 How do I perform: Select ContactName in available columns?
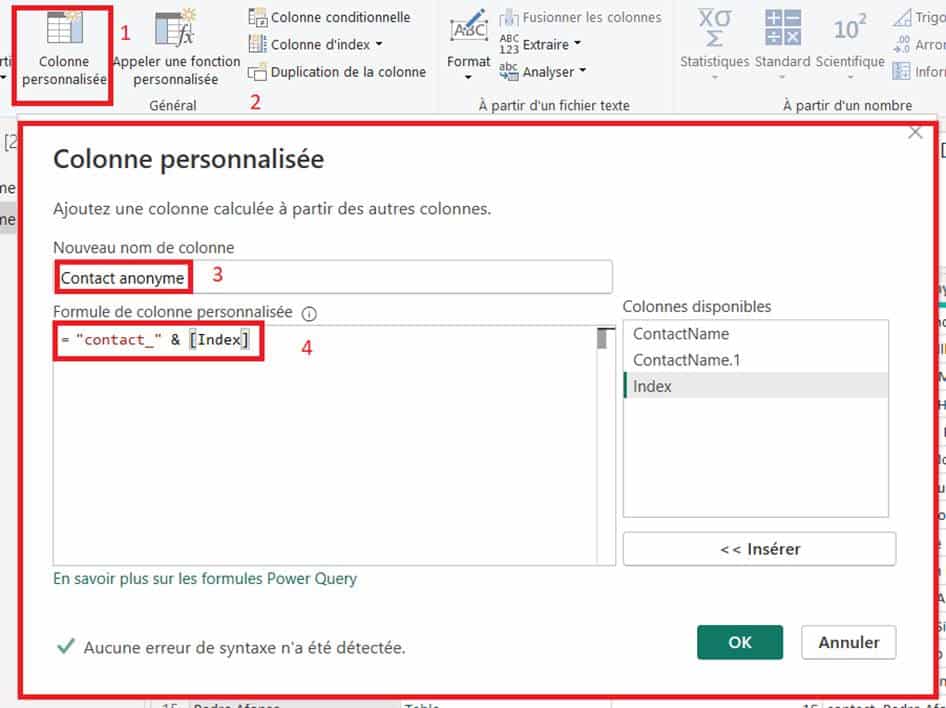pos(681,334)
